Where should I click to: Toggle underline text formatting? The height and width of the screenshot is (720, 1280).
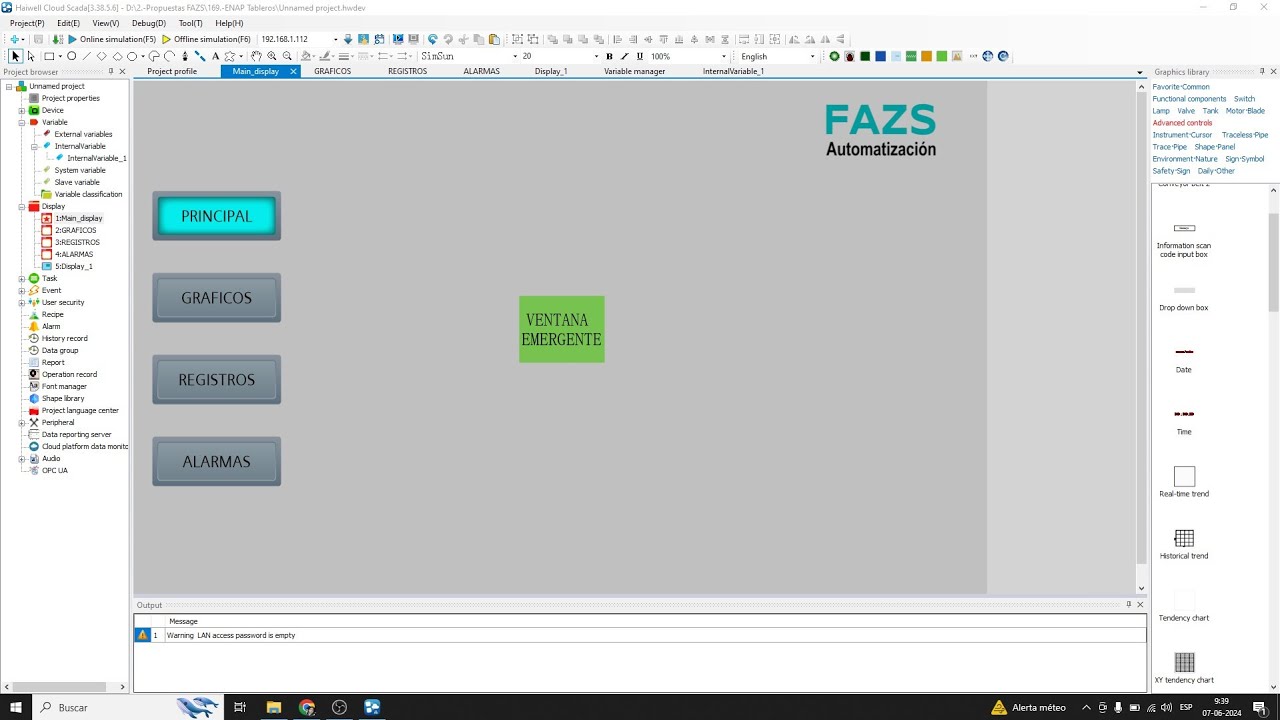(640, 56)
